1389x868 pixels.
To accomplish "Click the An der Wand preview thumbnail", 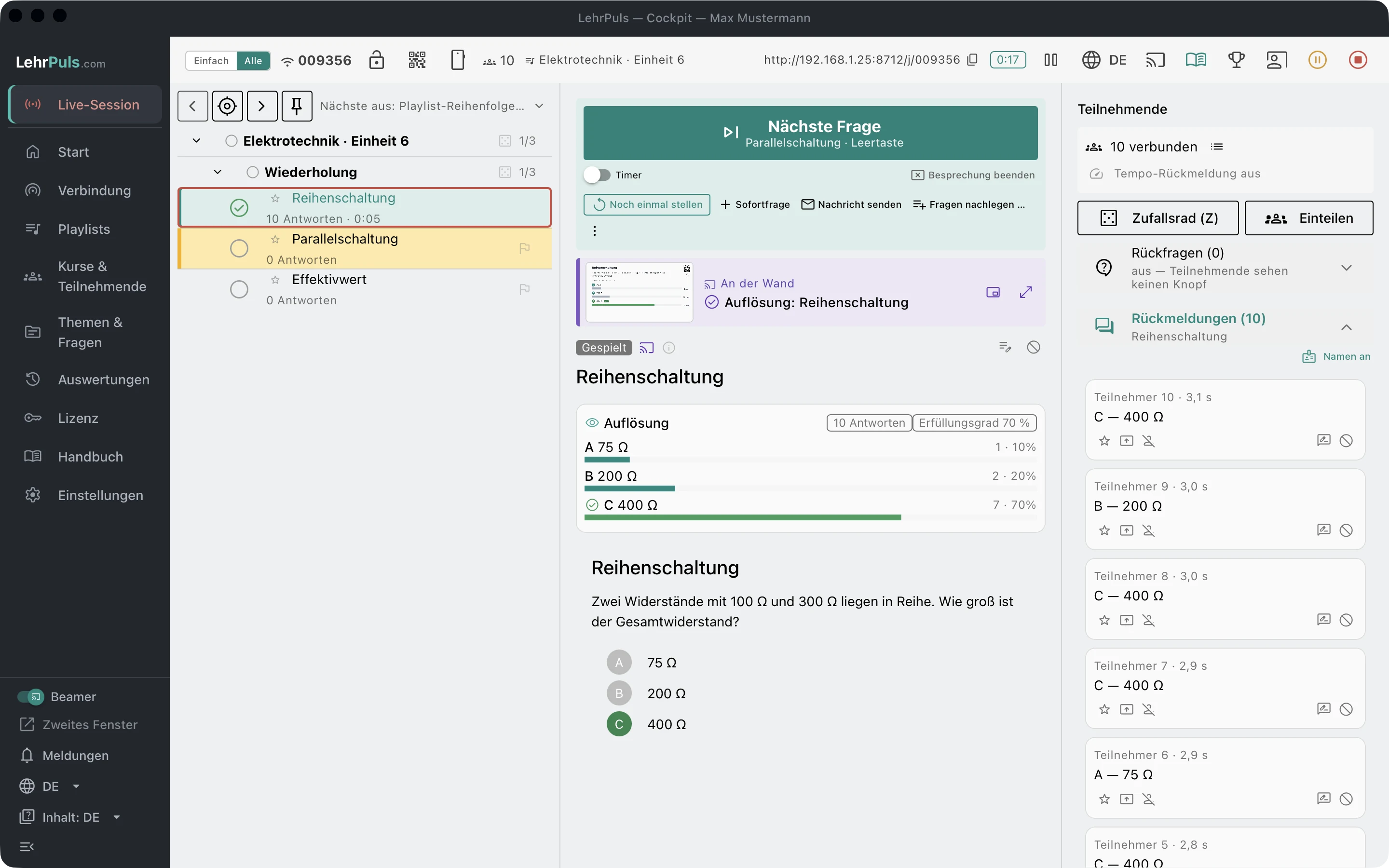I will [x=640, y=292].
